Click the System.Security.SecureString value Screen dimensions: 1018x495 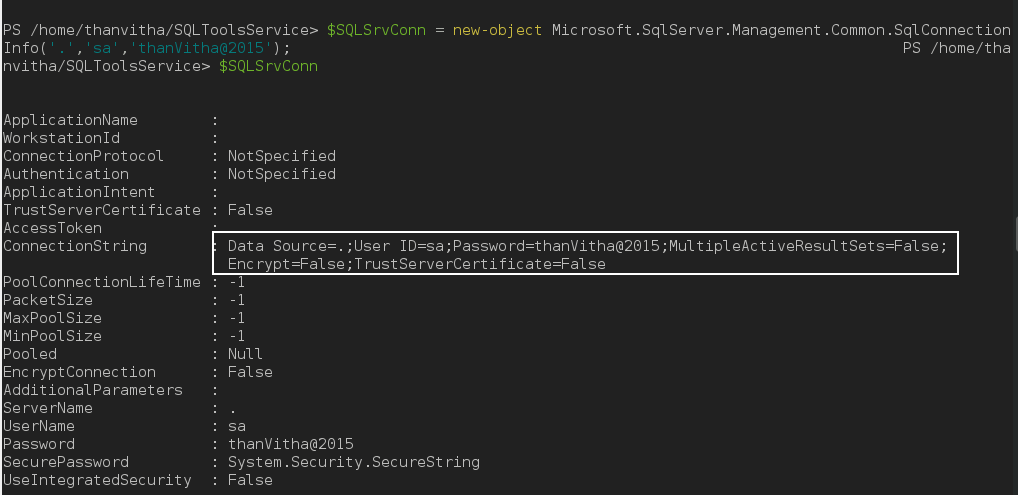pos(353,462)
